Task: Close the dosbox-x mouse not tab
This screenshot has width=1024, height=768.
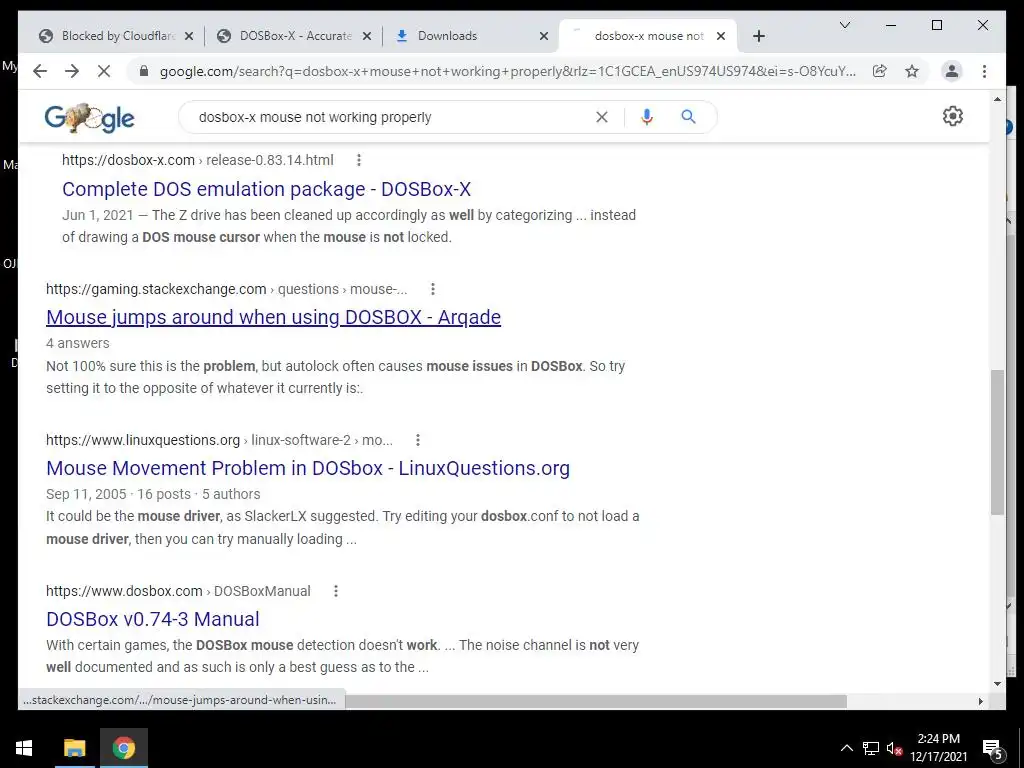Action: 721,36
